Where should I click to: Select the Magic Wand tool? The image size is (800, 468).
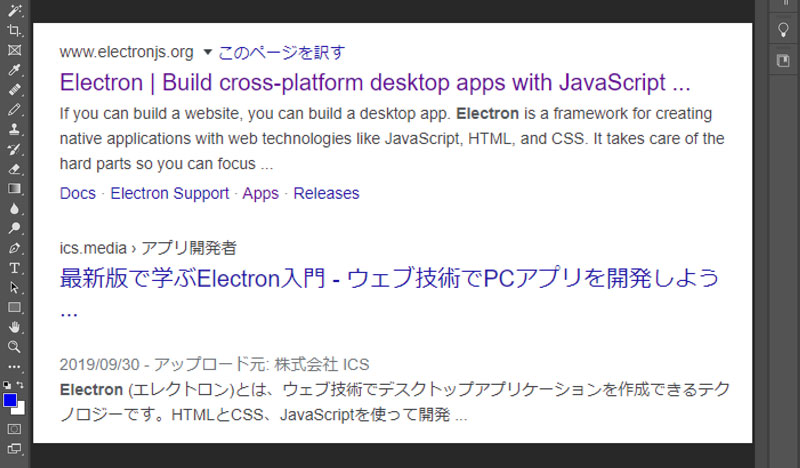tap(14, 10)
